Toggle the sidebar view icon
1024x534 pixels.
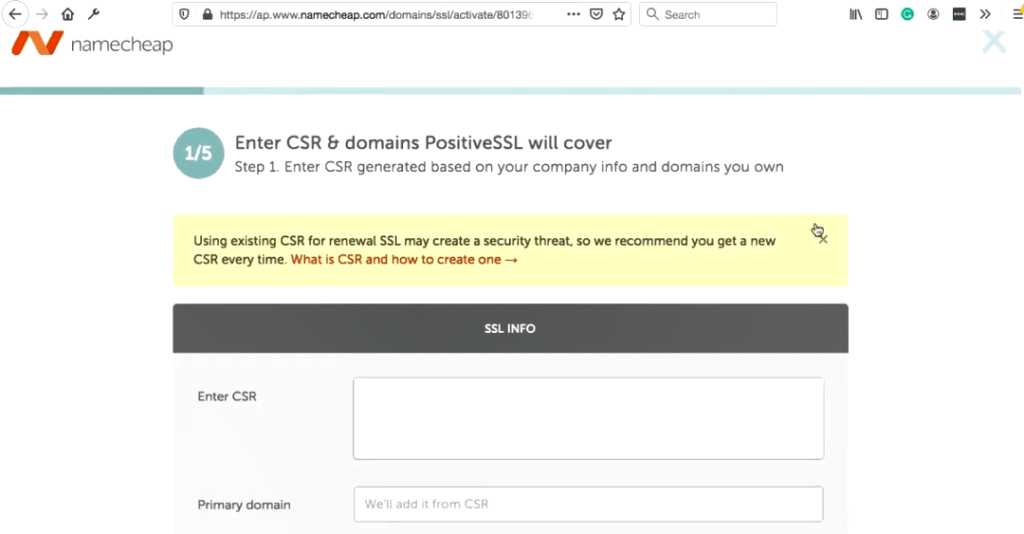click(882, 14)
